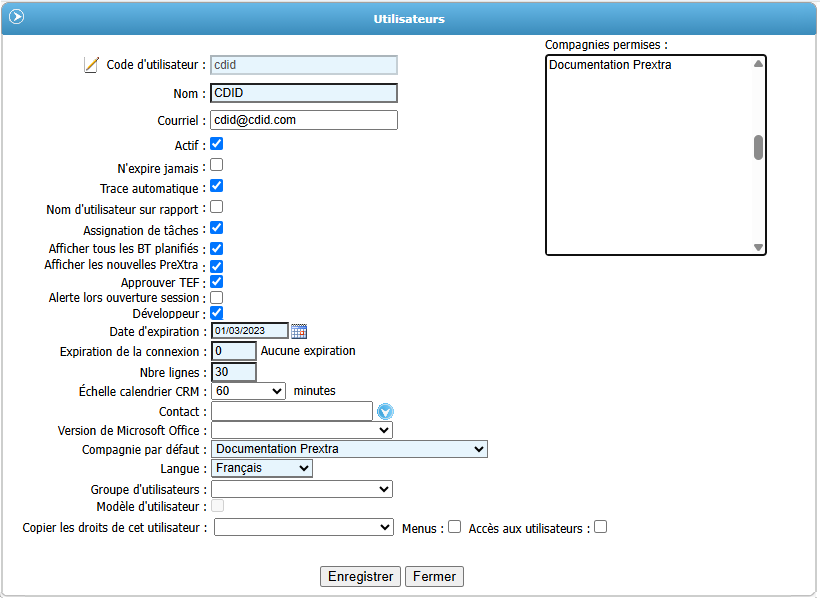
Task: Click the arrow icon in the title bar
Action: [x=16, y=17]
